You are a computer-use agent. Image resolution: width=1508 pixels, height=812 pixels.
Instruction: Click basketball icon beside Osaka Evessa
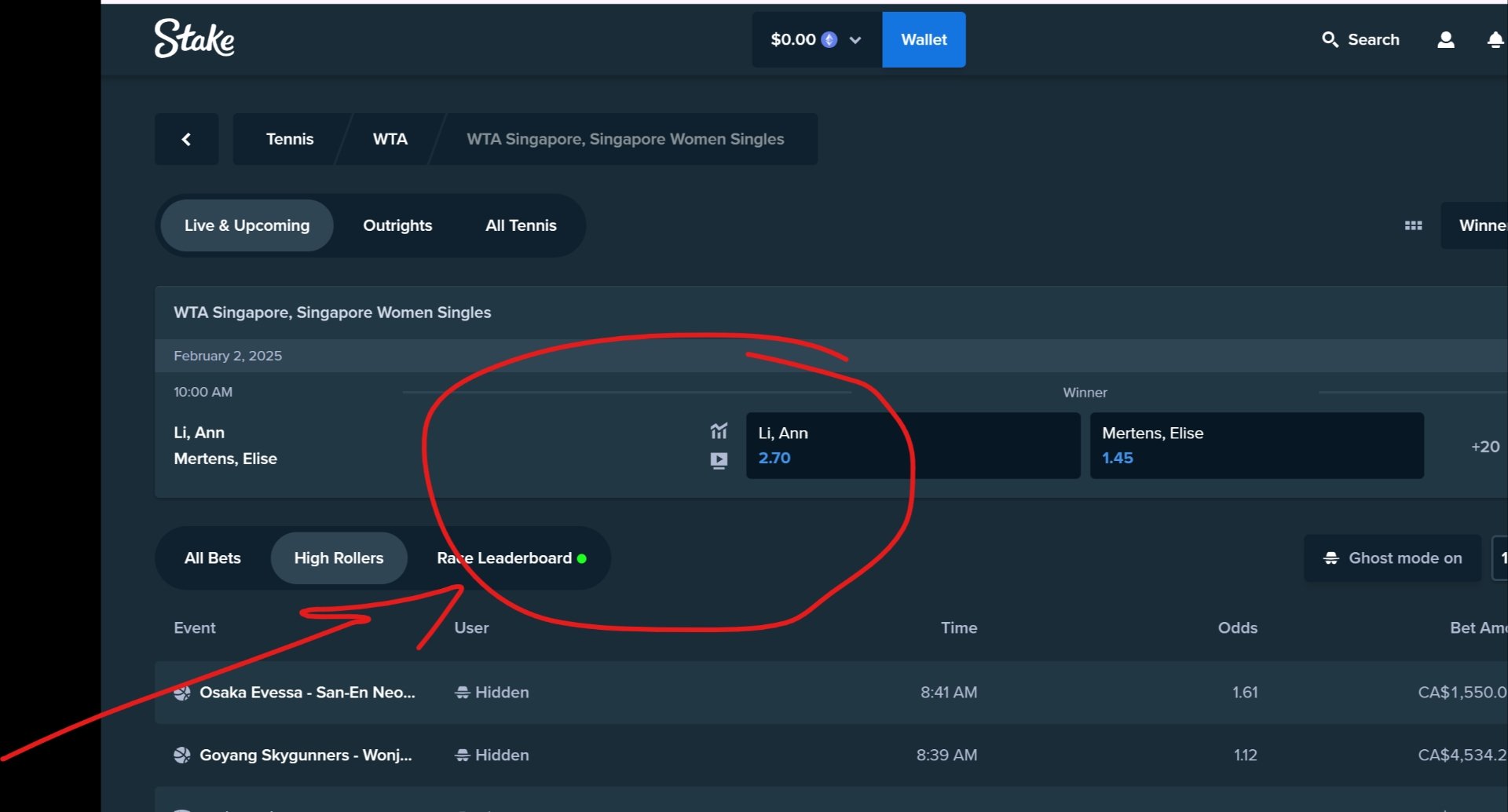click(182, 692)
